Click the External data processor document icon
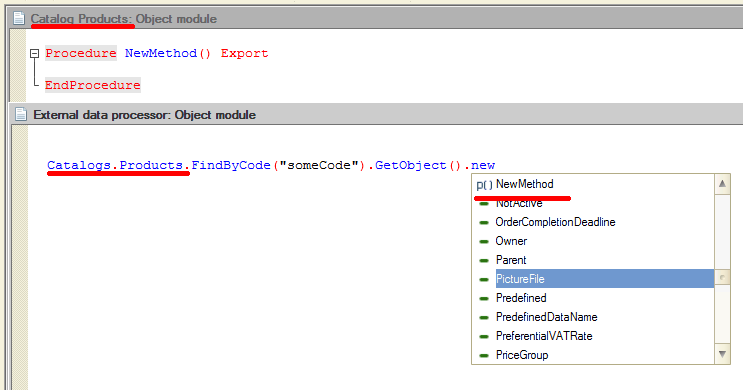Screen dimensions: 743x390 (x=21, y=115)
